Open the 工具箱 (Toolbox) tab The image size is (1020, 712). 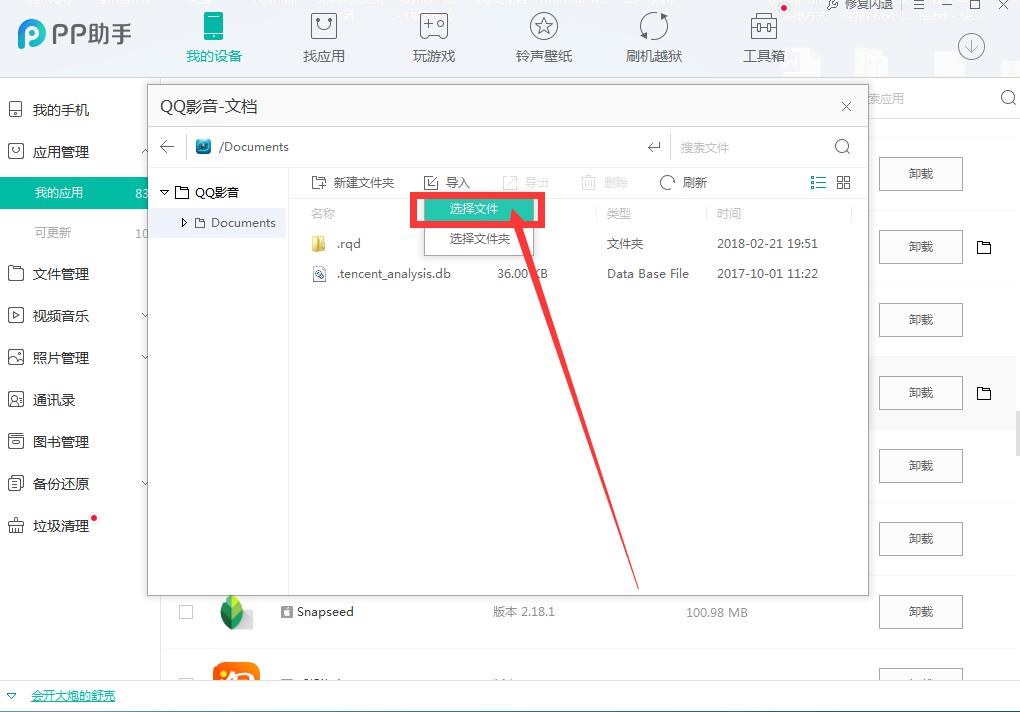(x=764, y=38)
